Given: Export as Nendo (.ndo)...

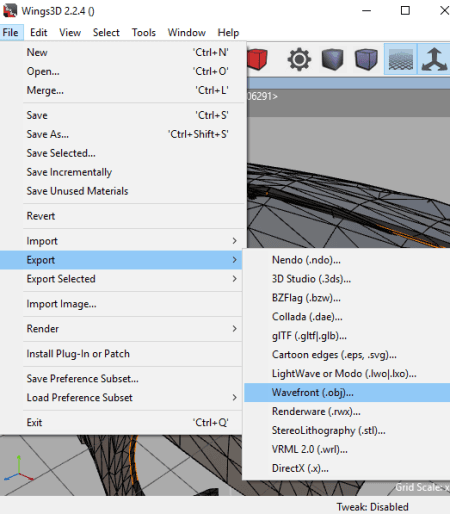Looking at the screenshot, I should coord(347,260).
